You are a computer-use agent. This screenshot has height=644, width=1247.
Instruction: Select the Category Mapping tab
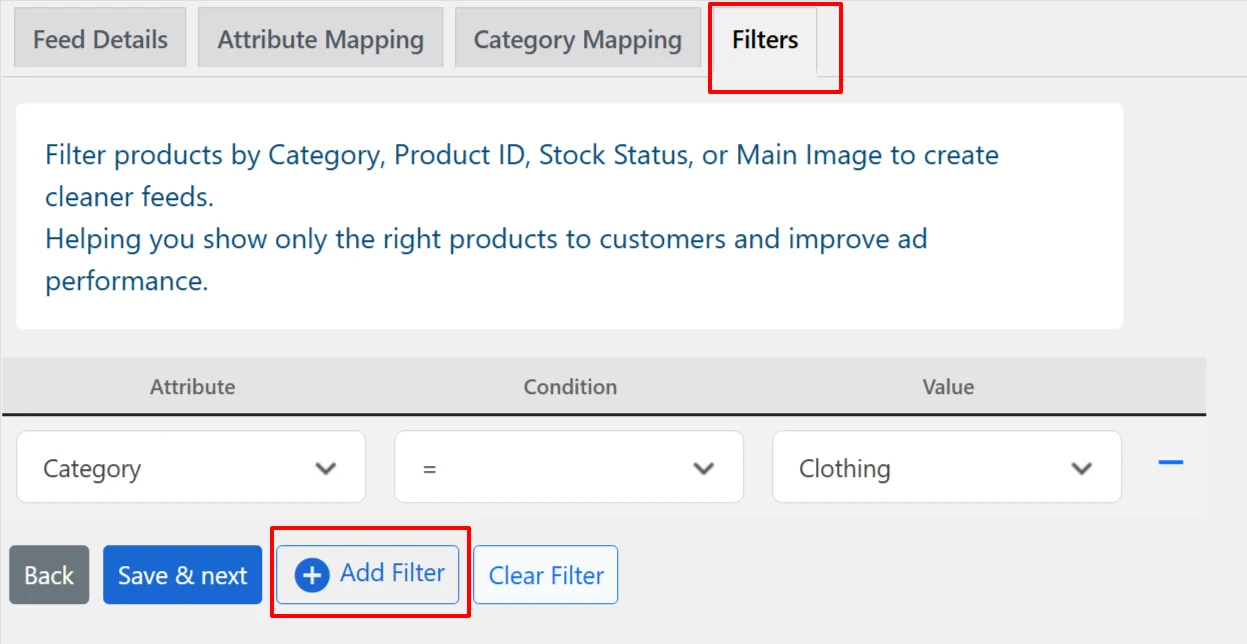coord(577,38)
